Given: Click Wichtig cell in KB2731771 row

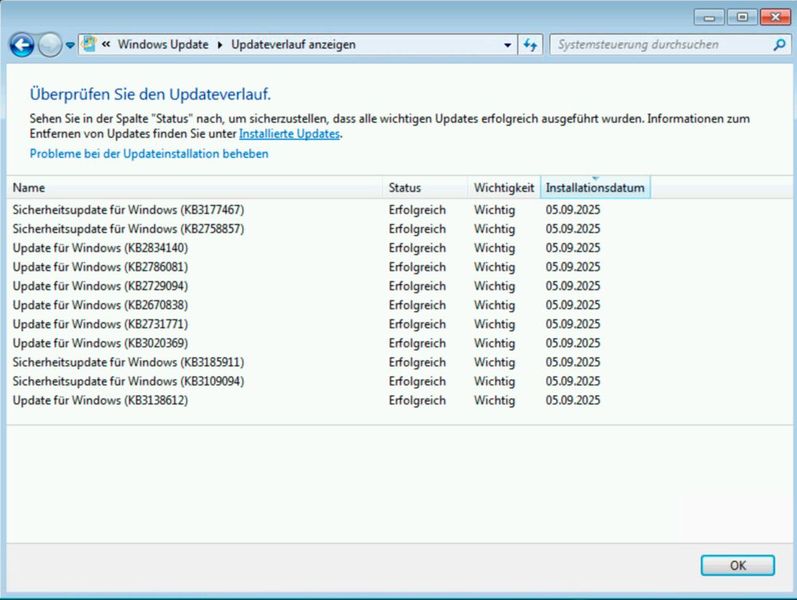Looking at the screenshot, I should [x=495, y=324].
